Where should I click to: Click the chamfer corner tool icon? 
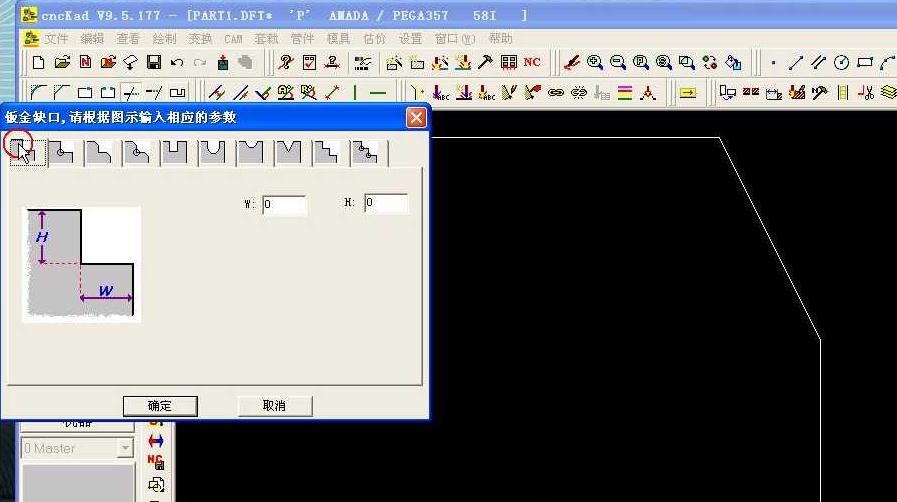(x=61, y=92)
